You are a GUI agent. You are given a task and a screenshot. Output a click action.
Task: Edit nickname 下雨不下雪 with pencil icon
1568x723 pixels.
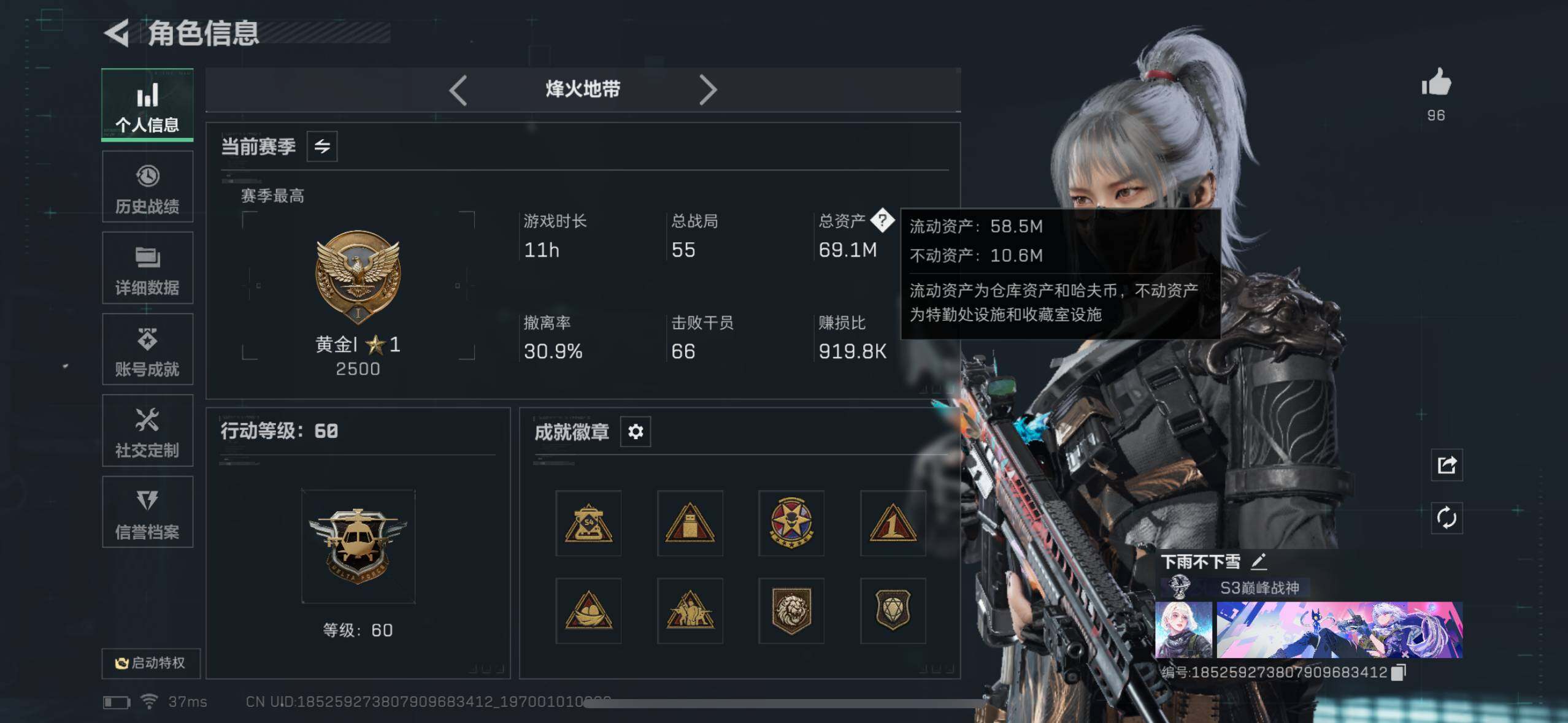1259,561
